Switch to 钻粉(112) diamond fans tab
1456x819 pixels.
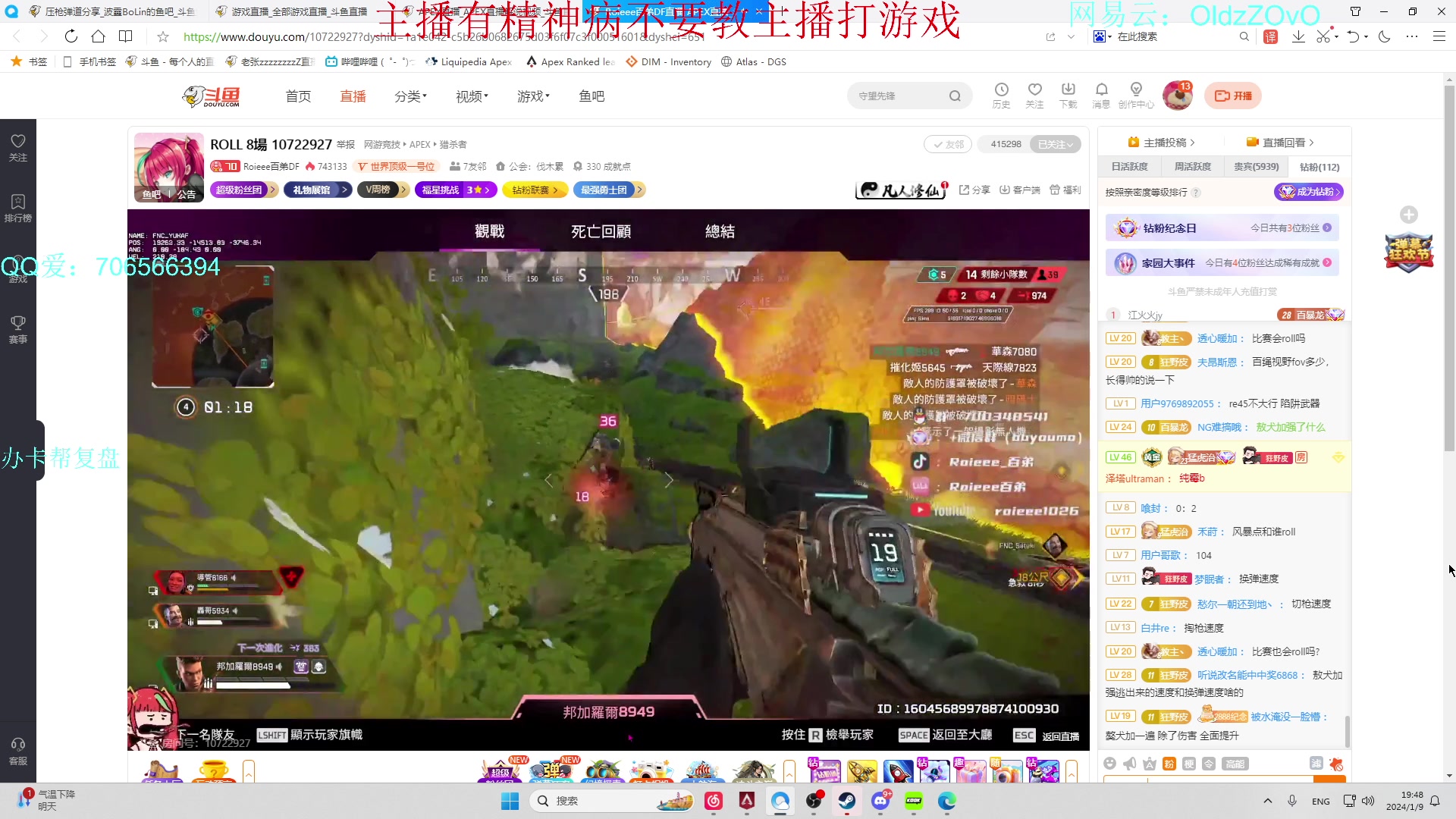click(x=1319, y=167)
